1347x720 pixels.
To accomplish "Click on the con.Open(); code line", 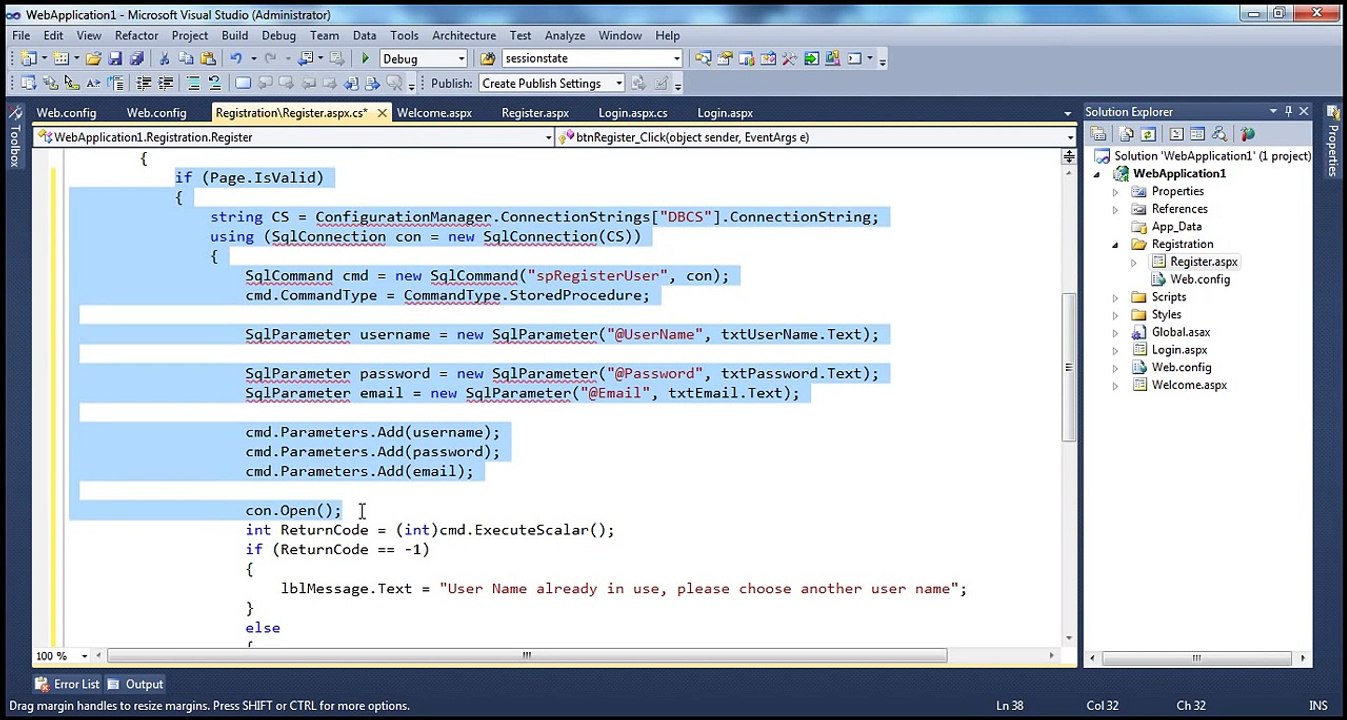I will pos(293,510).
